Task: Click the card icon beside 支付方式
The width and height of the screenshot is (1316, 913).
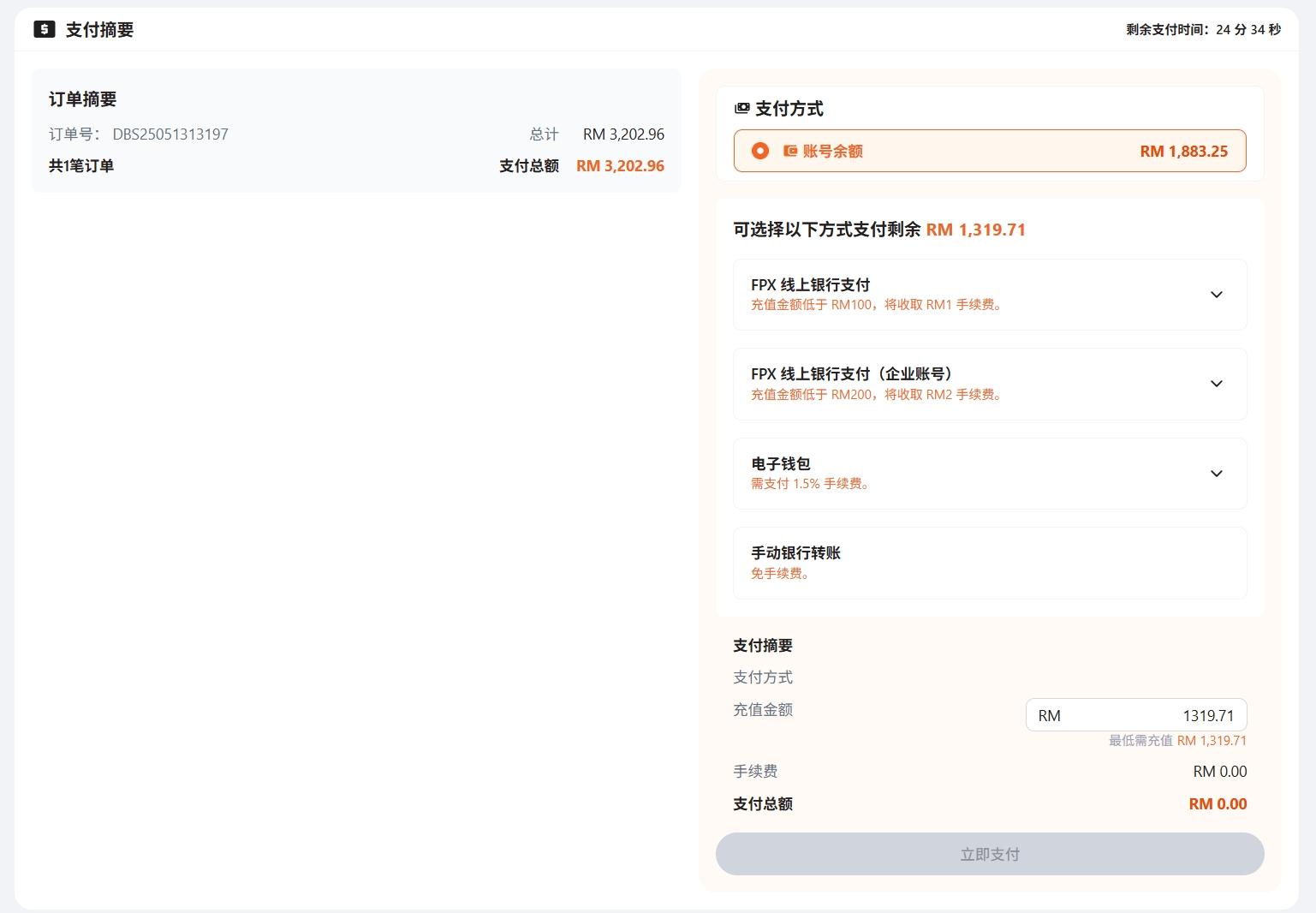Action: tap(741, 109)
